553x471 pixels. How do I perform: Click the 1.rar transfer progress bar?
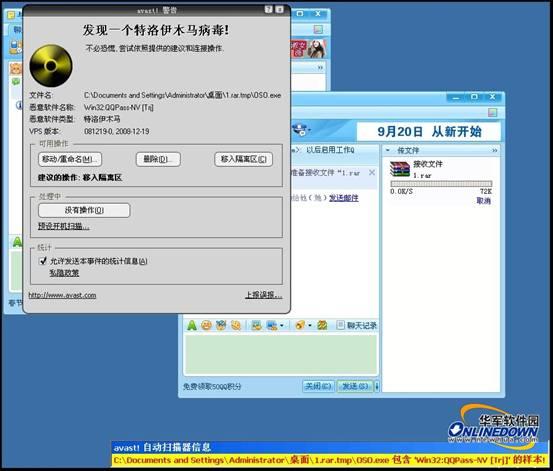coord(441,184)
